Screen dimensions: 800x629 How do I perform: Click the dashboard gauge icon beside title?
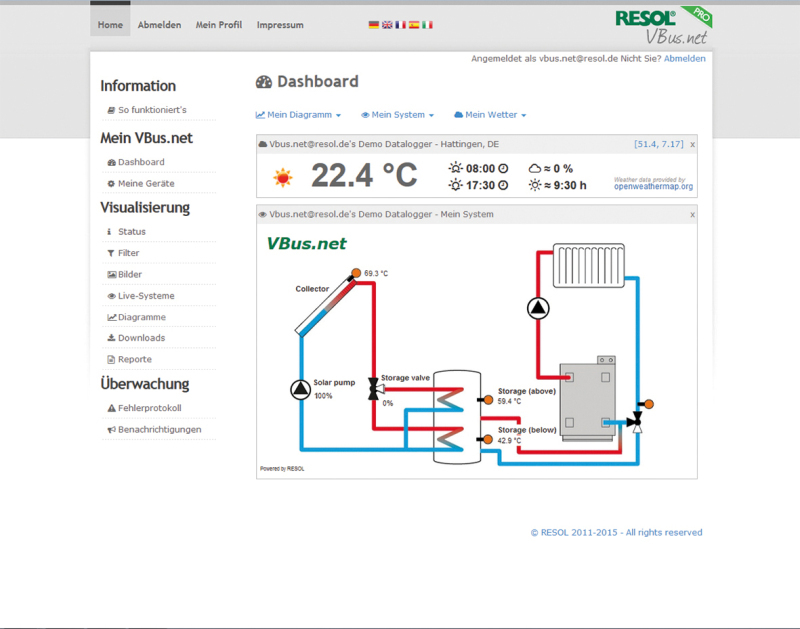[264, 82]
